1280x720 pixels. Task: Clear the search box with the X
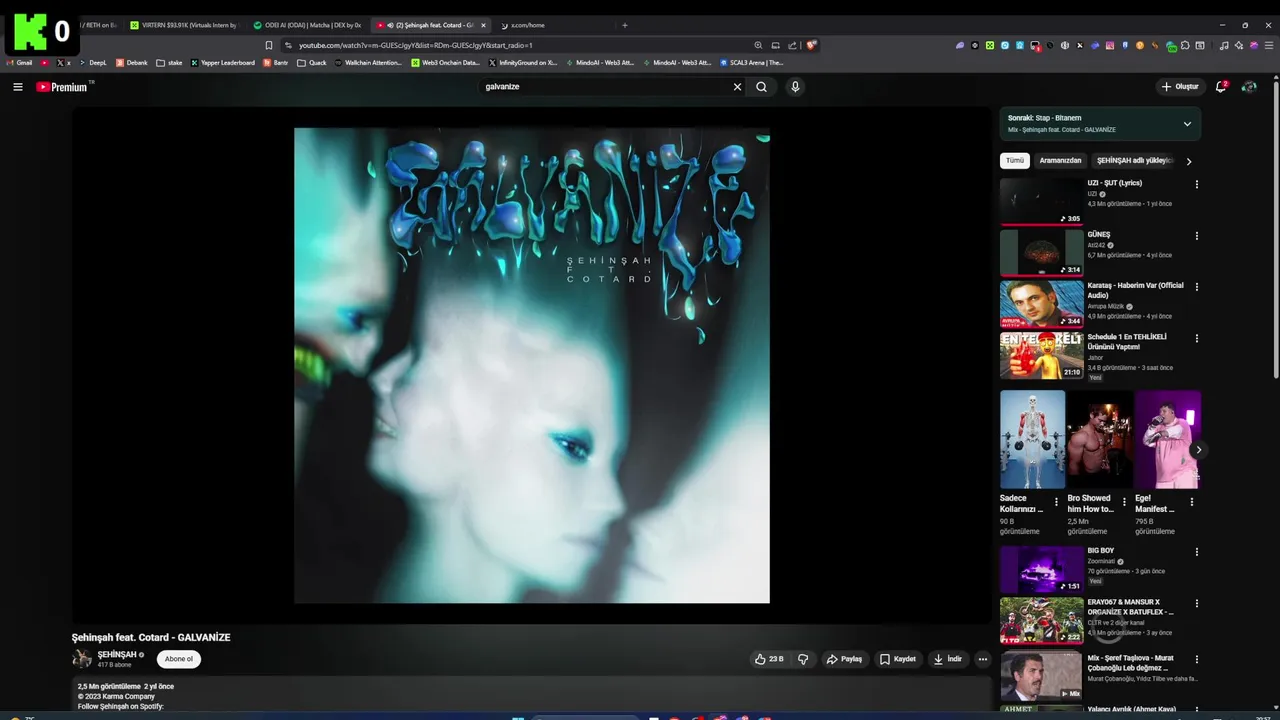(738, 87)
